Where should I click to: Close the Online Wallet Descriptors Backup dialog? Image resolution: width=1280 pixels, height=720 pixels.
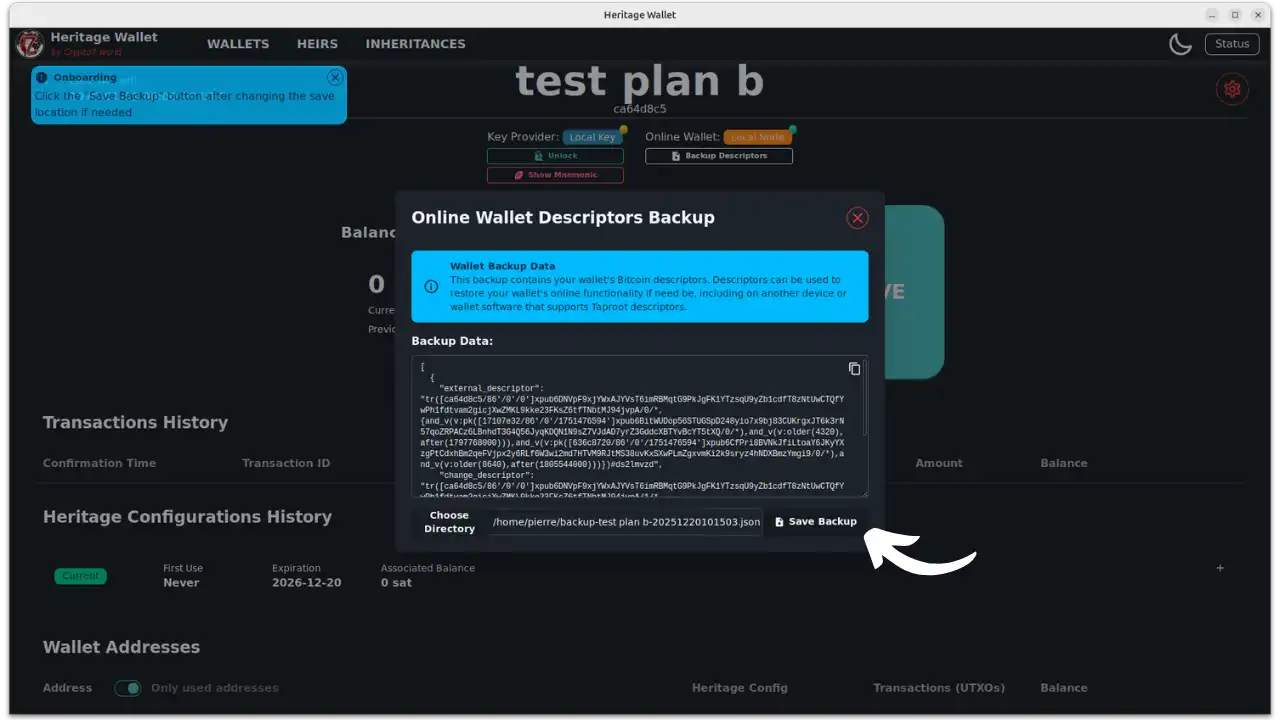pos(857,218)
